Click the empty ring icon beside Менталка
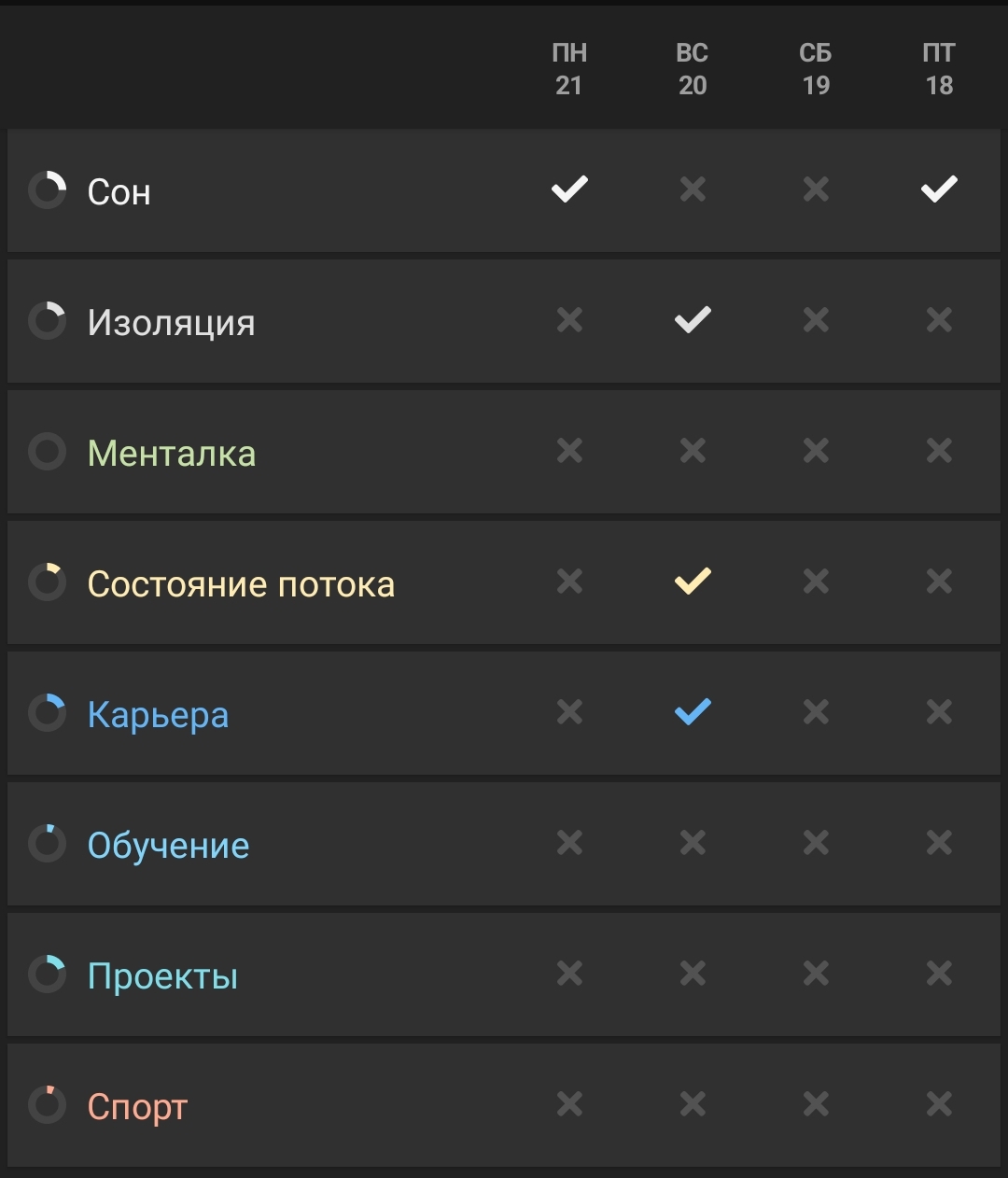Screen dimensions: 1008x1178 (x=47, y=452)
